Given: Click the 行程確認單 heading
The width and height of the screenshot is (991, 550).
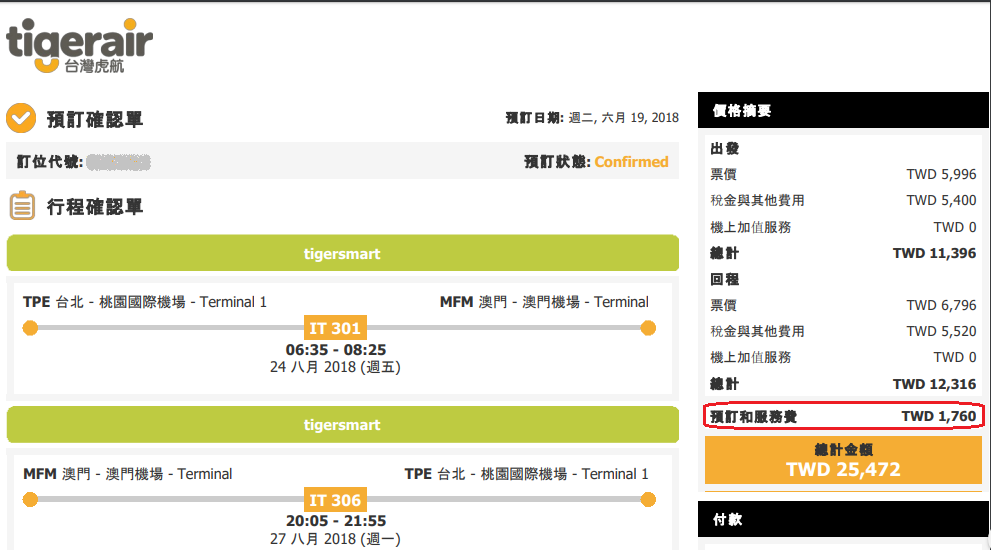Looking at the screenshot, I should (95, 207).
